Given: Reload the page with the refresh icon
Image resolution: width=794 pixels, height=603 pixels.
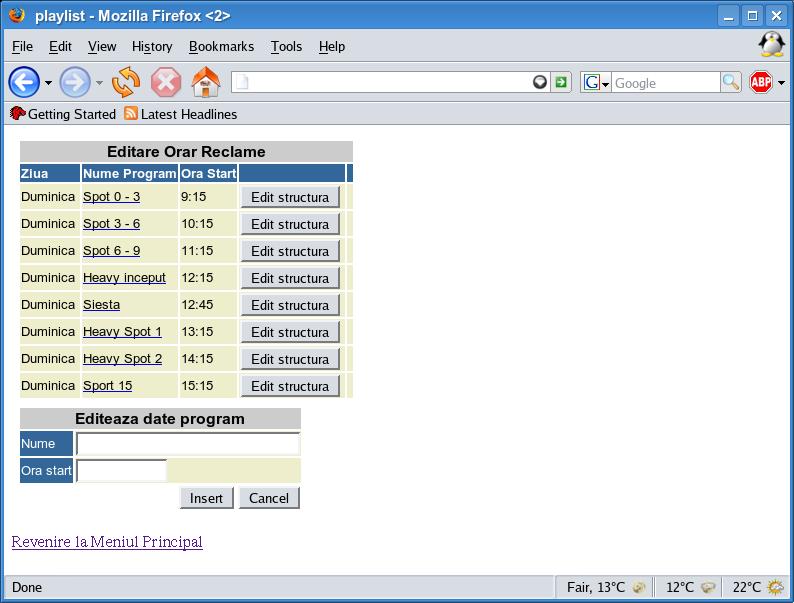Looking at the screenshot, I should [x=126, y=82].
